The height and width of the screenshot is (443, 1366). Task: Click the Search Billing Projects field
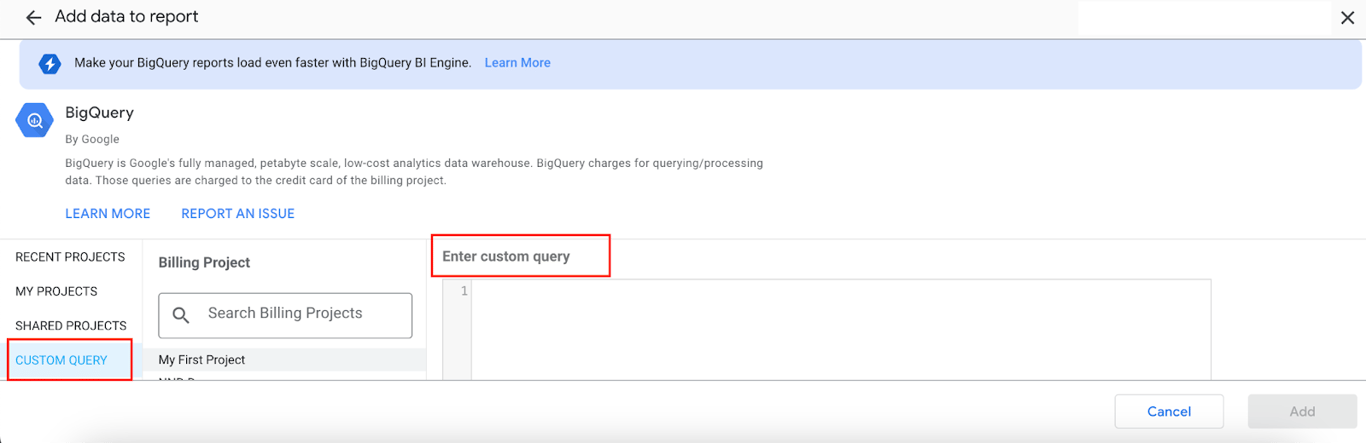(285, 315)
